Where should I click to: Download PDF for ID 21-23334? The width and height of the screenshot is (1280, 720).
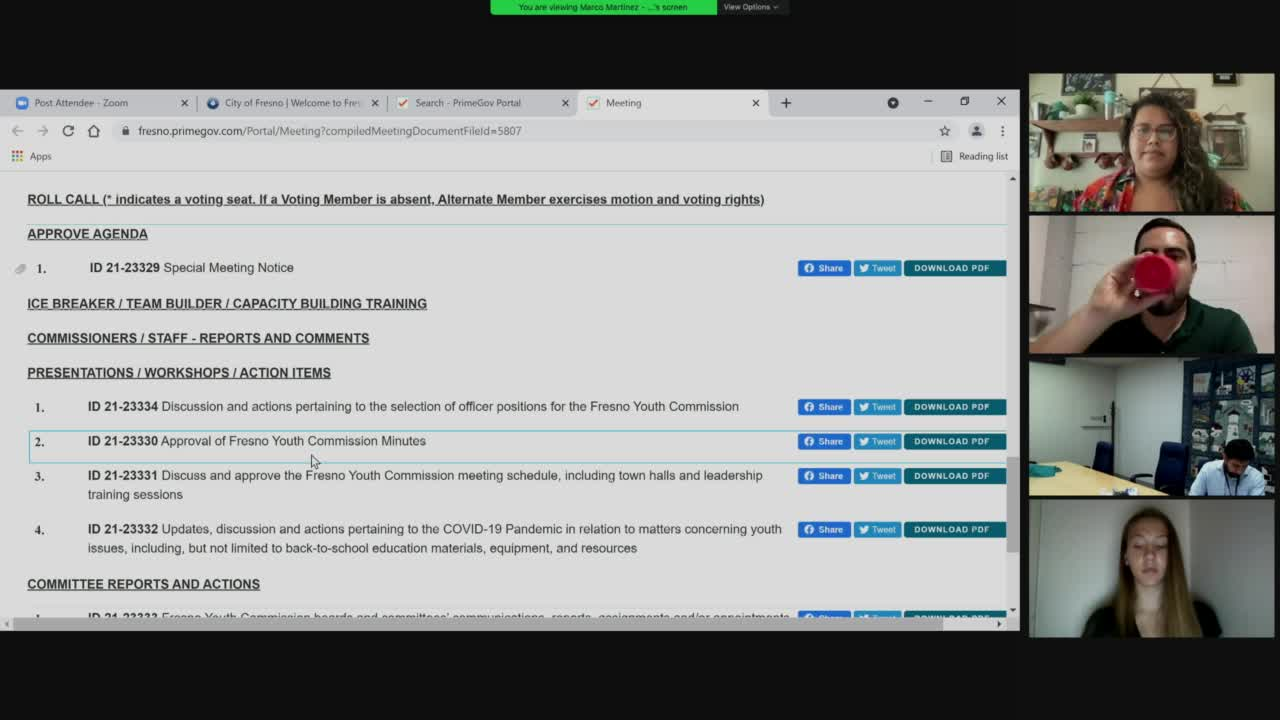coord(955,407)
